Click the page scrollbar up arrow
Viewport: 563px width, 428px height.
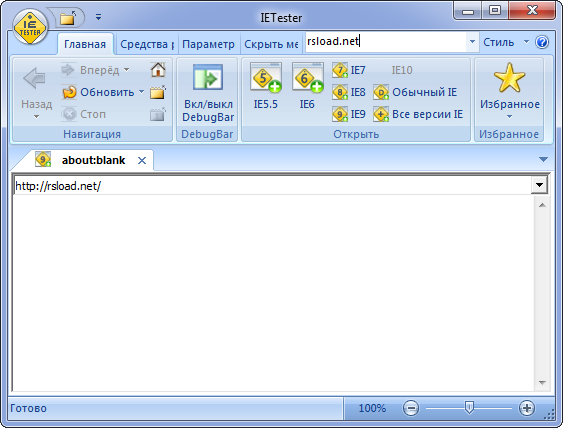542,205
